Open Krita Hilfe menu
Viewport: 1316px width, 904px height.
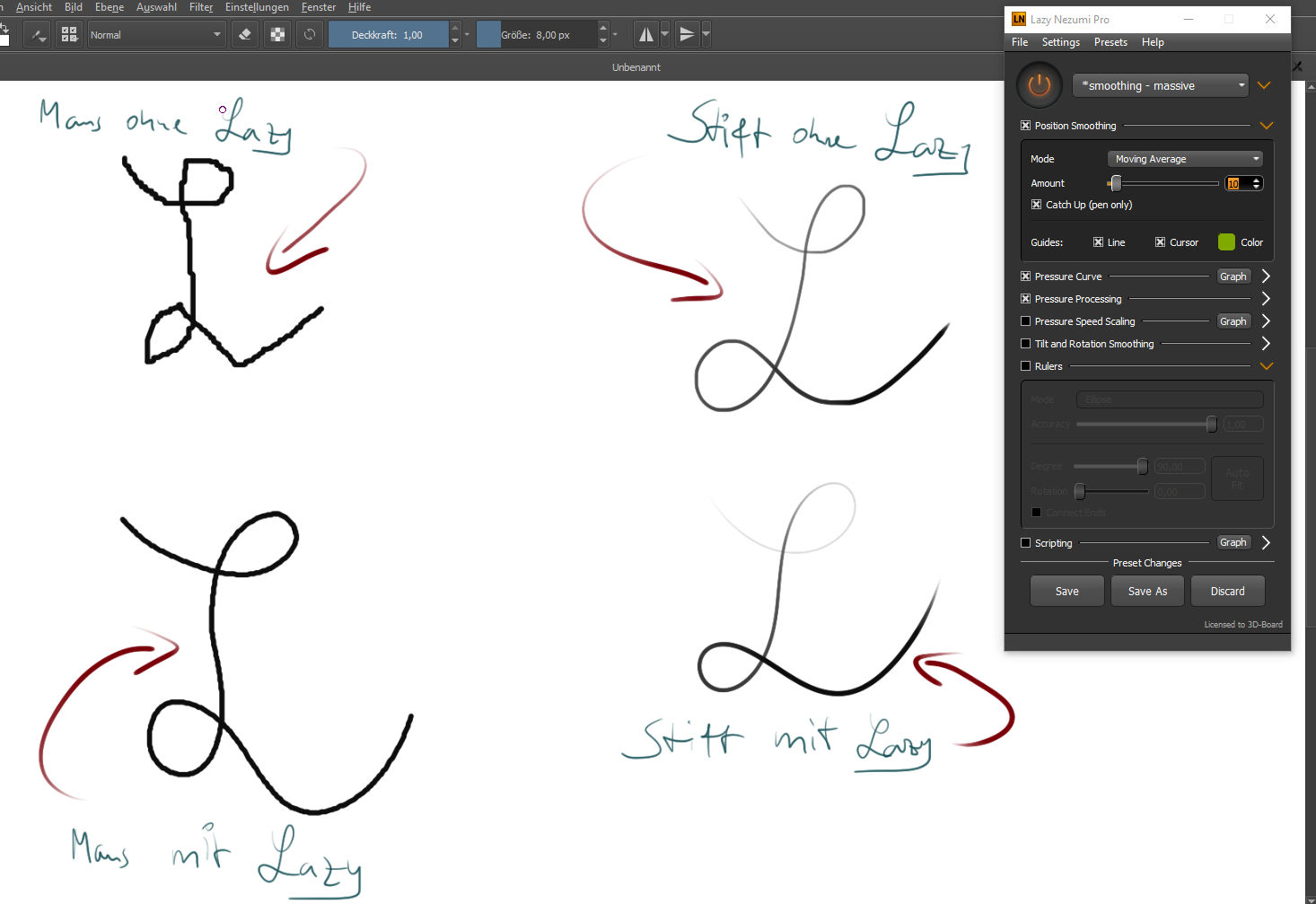click(x=360, y=7)
